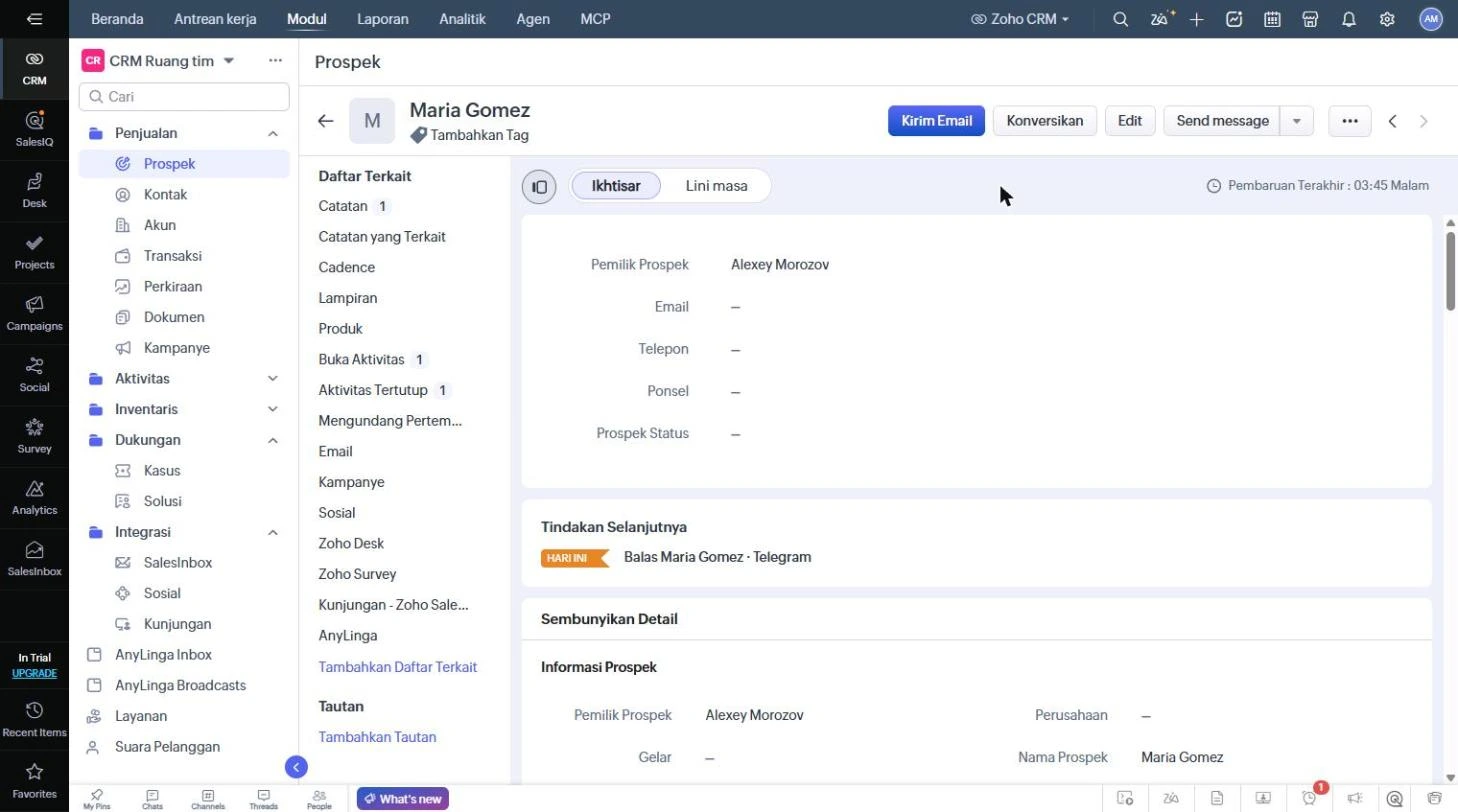Open Projects in the left app rail

[34, 252]
